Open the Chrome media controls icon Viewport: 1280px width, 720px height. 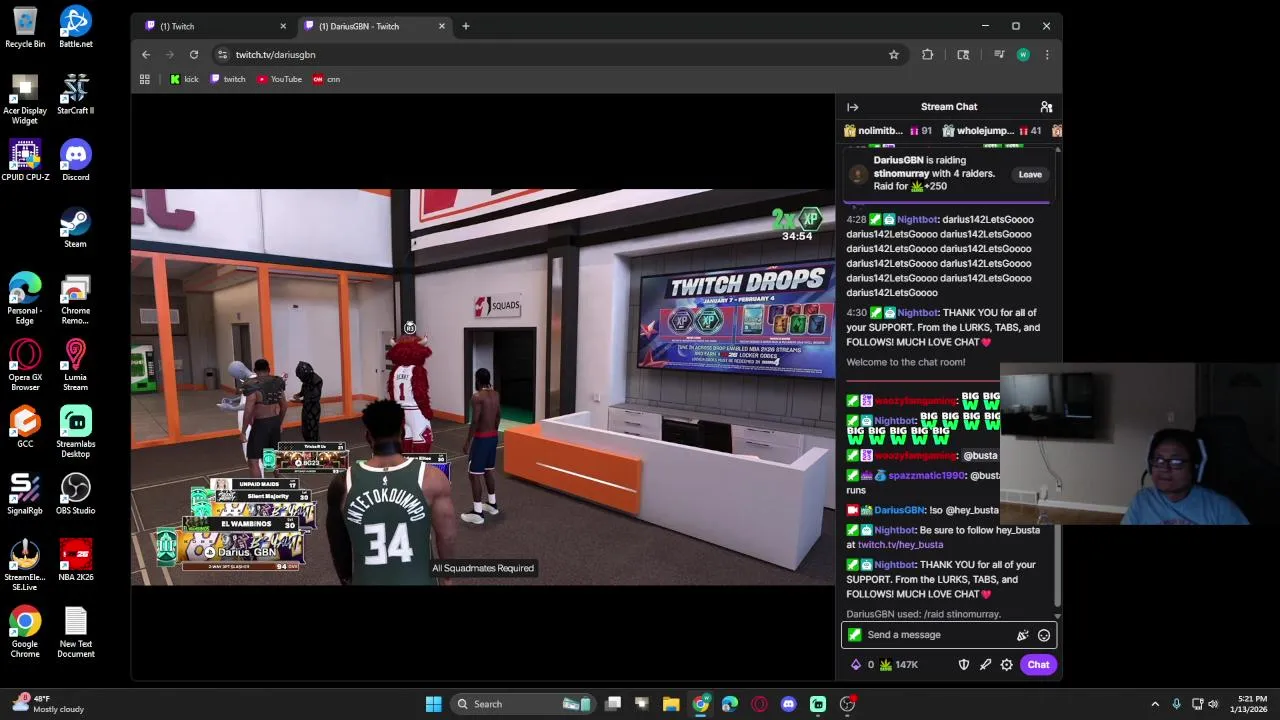coord(998,55)
